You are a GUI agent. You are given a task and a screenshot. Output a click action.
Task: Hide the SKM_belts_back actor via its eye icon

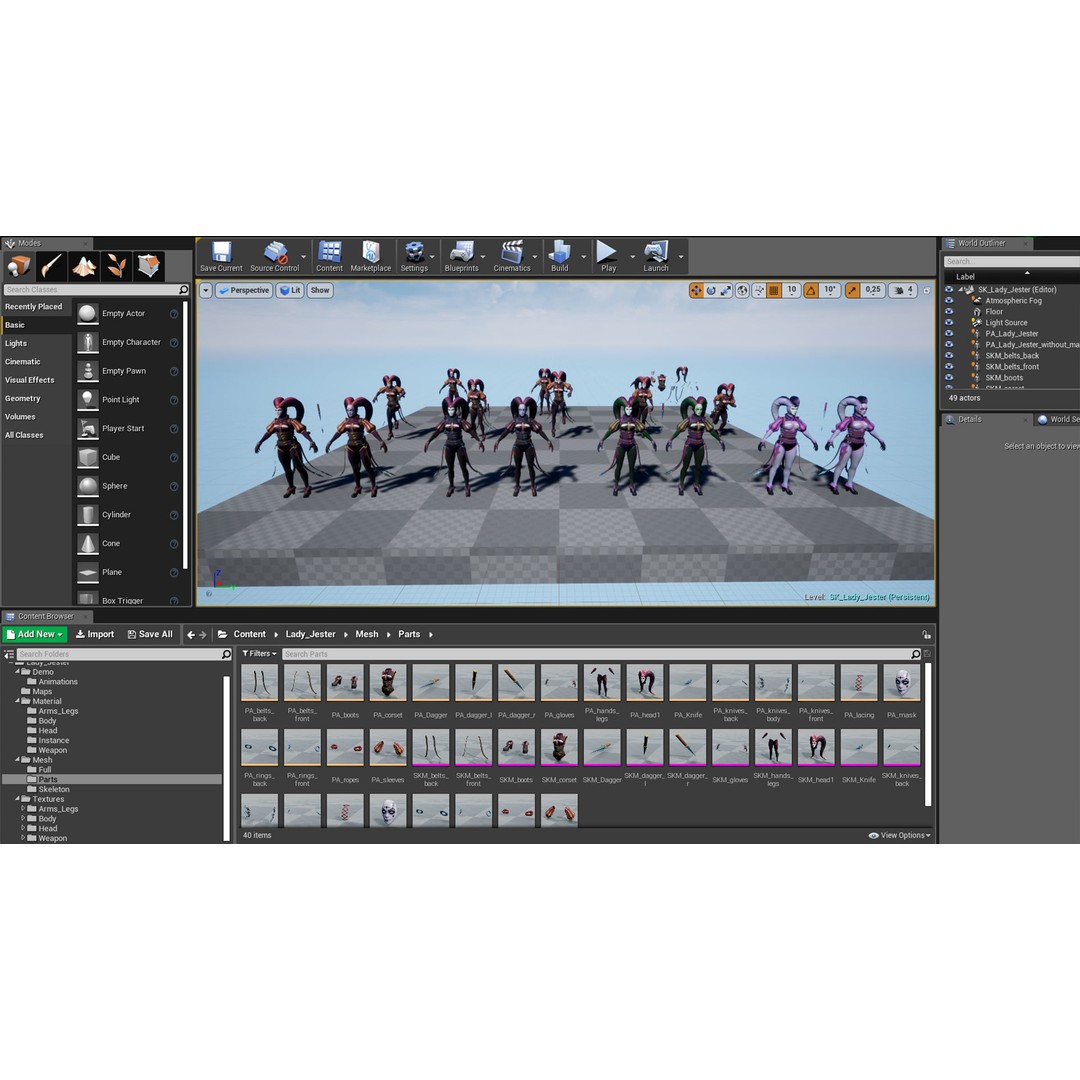click(x=949, y=356)
